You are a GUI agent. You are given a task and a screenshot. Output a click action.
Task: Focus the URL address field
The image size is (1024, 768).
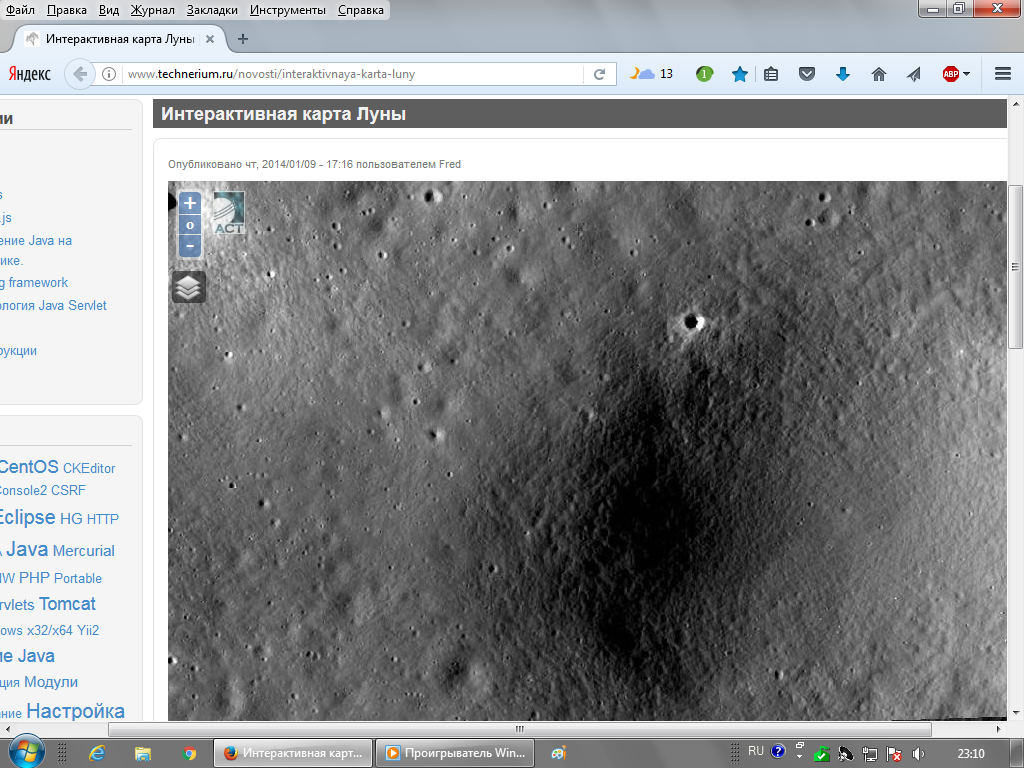[353, 74]
